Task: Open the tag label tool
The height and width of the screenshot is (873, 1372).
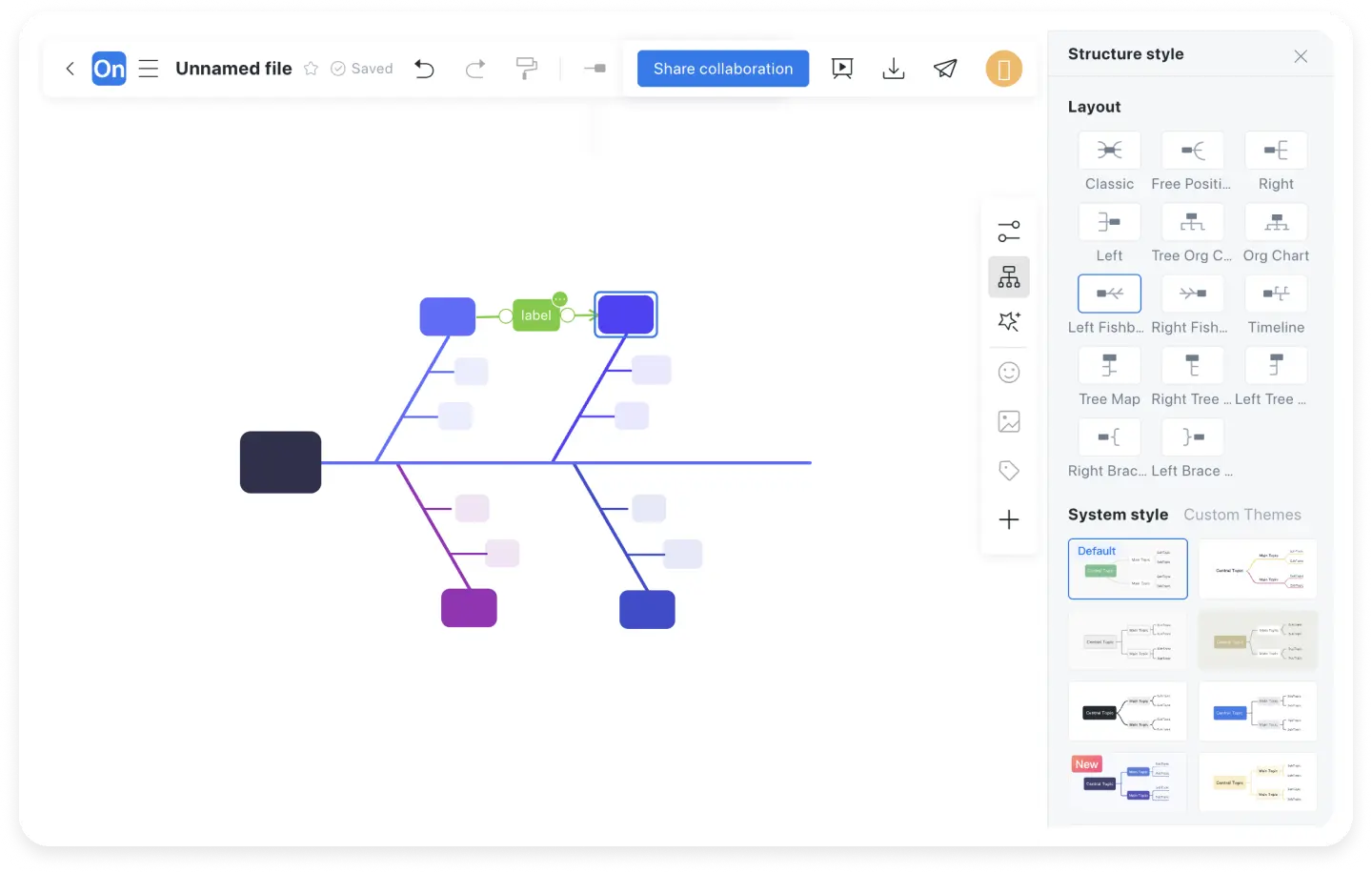Action: [x=1008, y=471]
